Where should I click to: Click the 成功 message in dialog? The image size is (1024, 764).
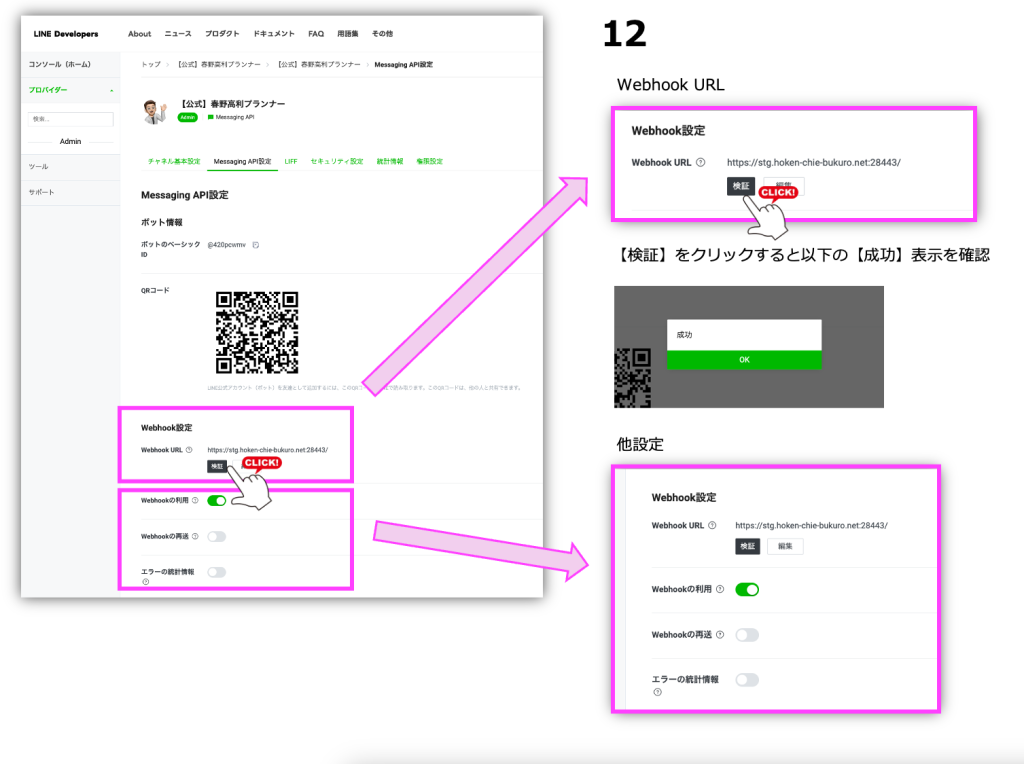click(684, 335)
